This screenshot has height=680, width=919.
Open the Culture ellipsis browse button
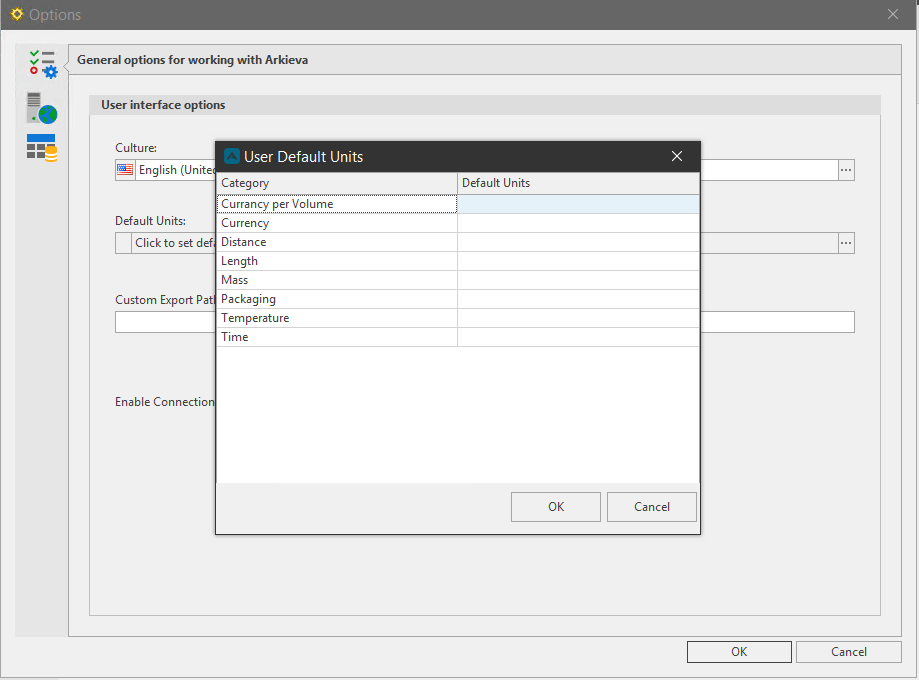pos(846,170)
